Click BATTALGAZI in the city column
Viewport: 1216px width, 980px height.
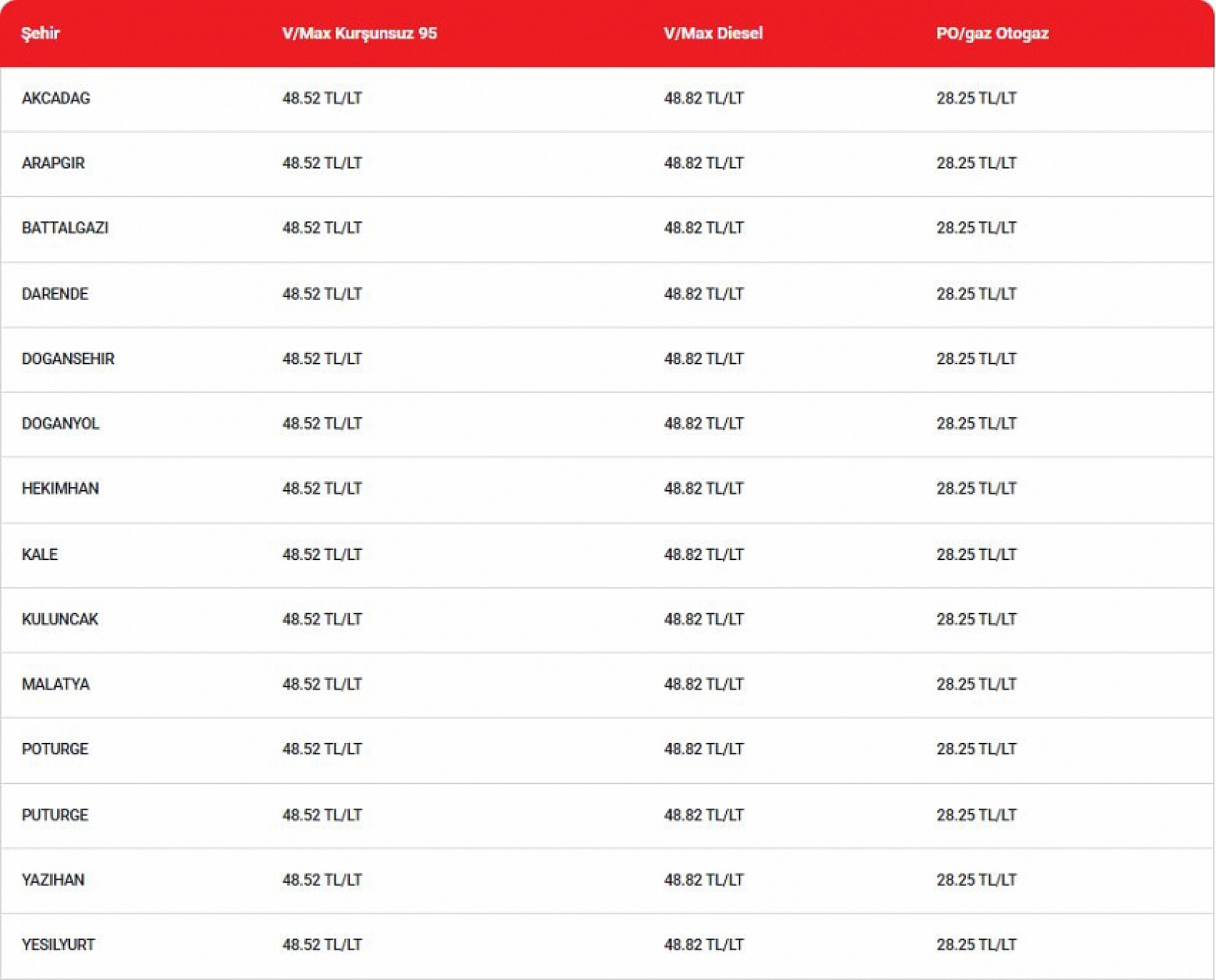coord(65,228)
